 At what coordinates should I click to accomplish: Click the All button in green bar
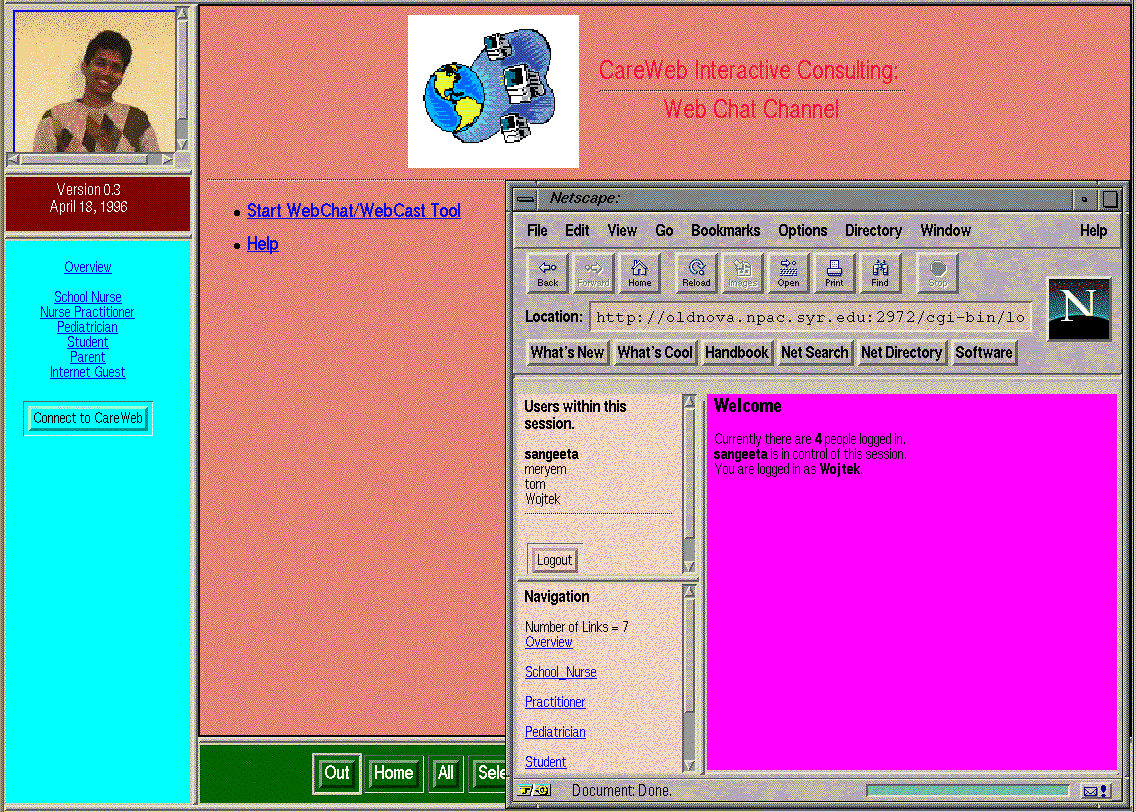[x=446, y=773]
